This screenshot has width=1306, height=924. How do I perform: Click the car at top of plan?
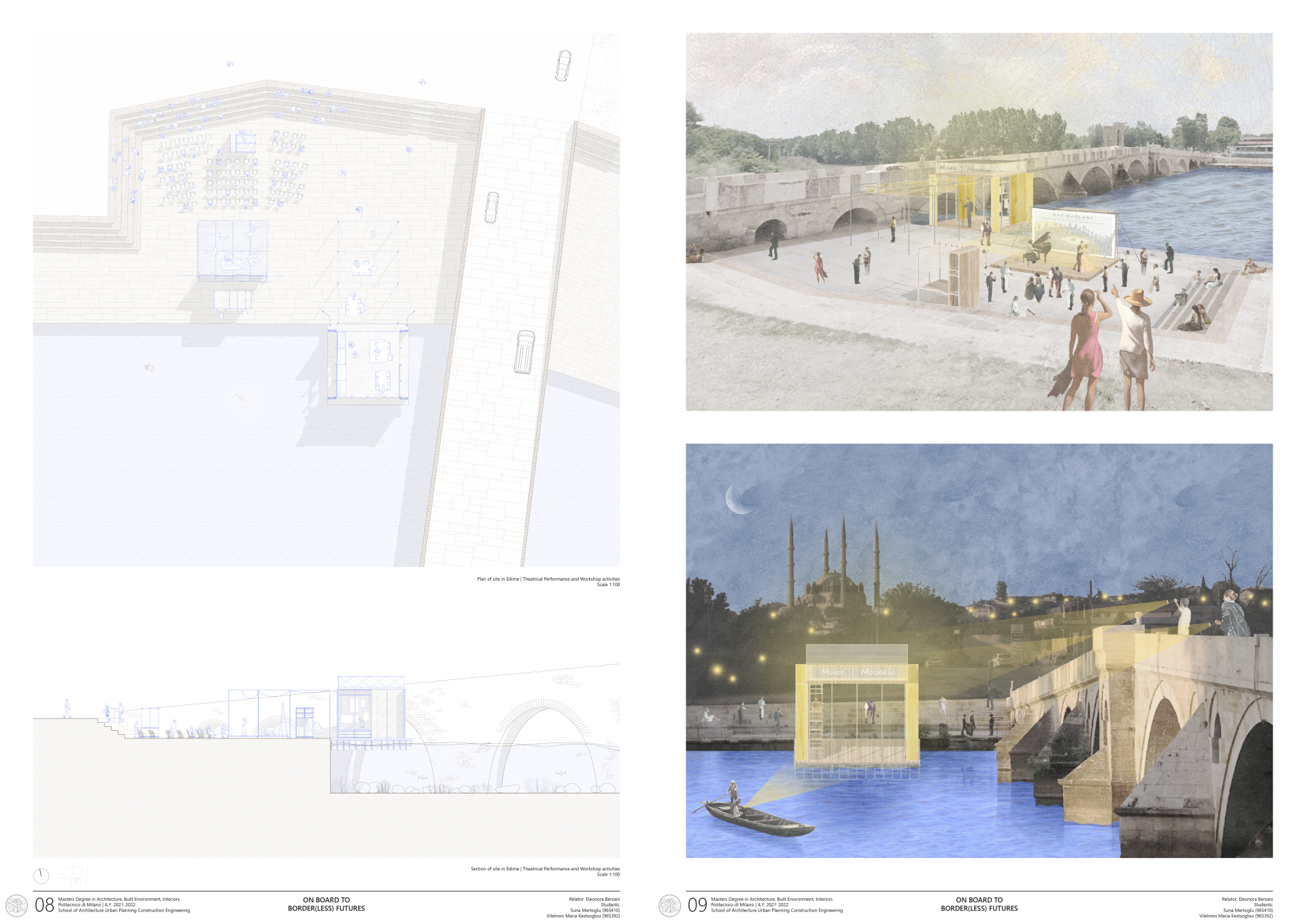coord(563,66)
